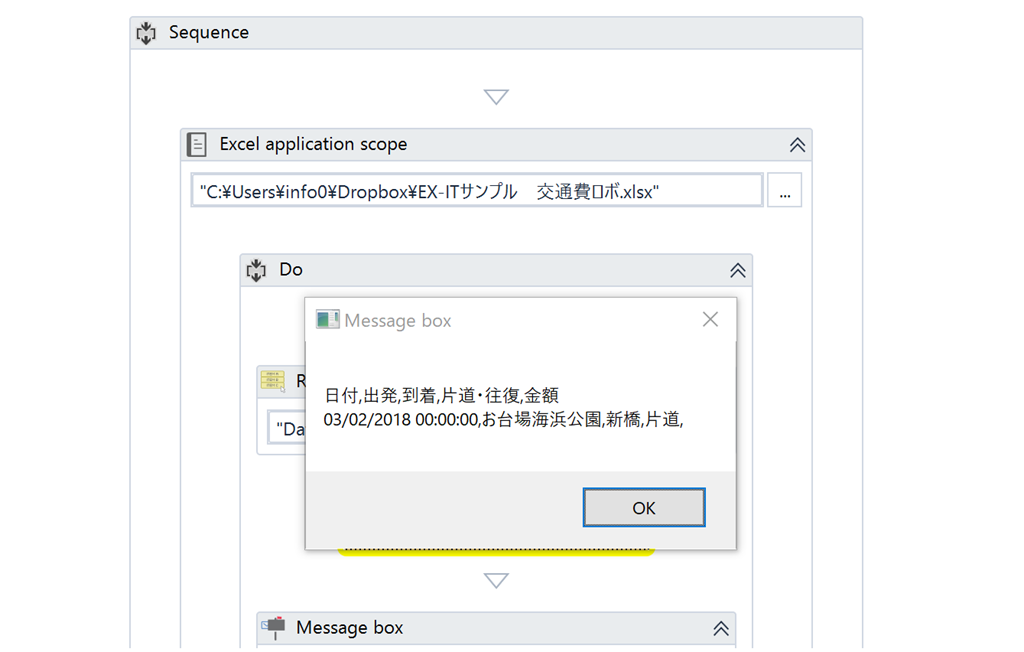Click the Read Range activity icon
The height and width of the screenshot is (652, 1024).
(x=272, y=380)
